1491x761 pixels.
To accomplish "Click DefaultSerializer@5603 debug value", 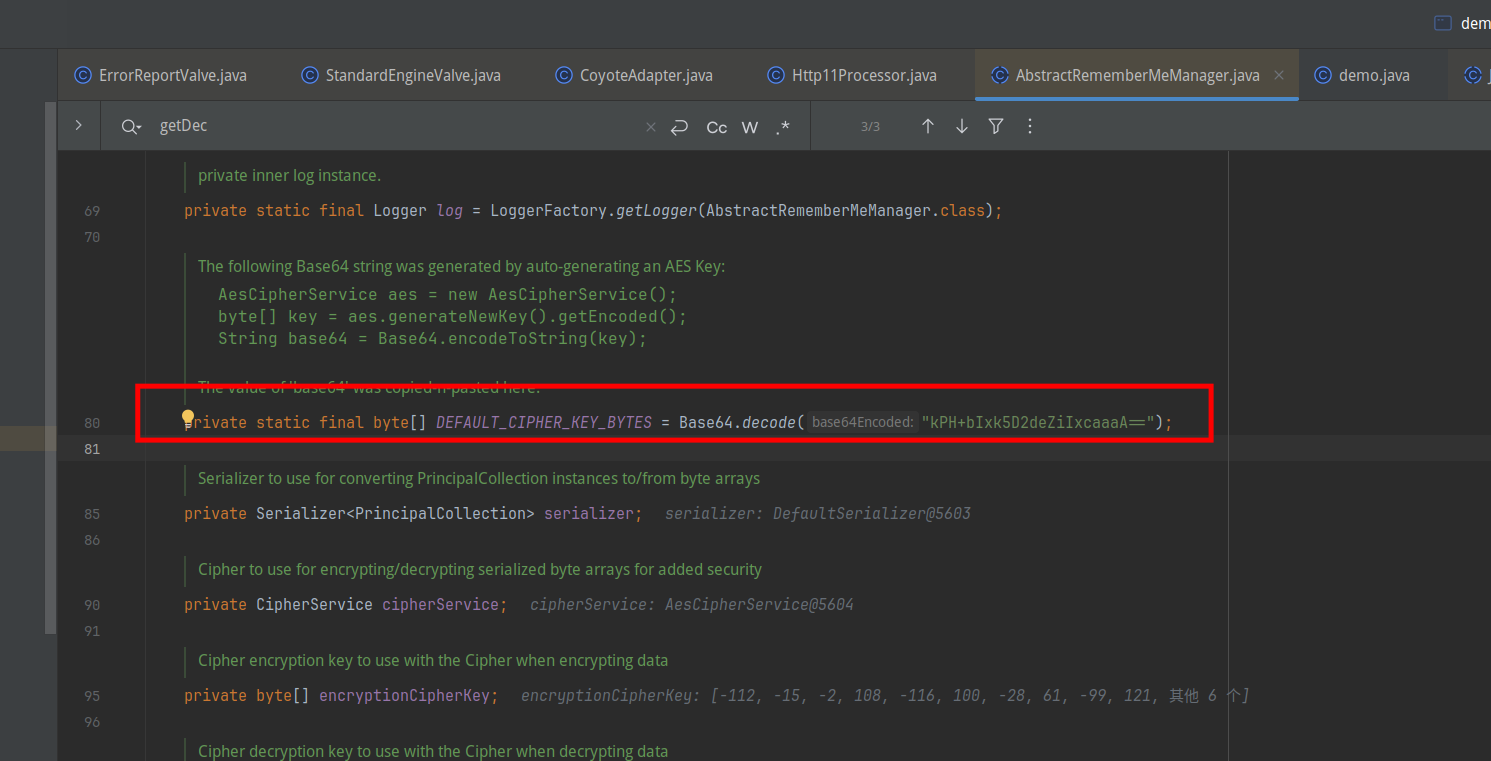I will tap(872, 514).
